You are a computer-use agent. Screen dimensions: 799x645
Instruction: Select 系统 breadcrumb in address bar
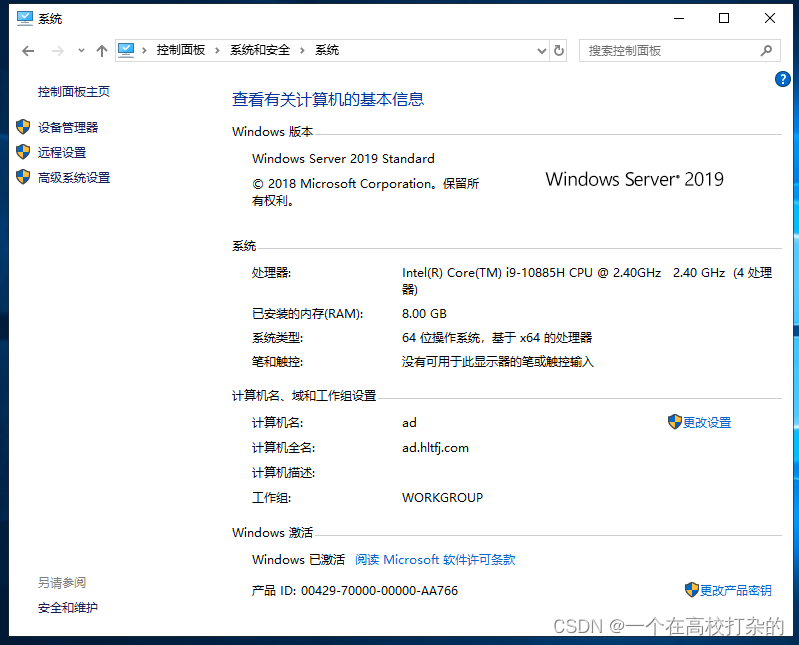(327, 50)
